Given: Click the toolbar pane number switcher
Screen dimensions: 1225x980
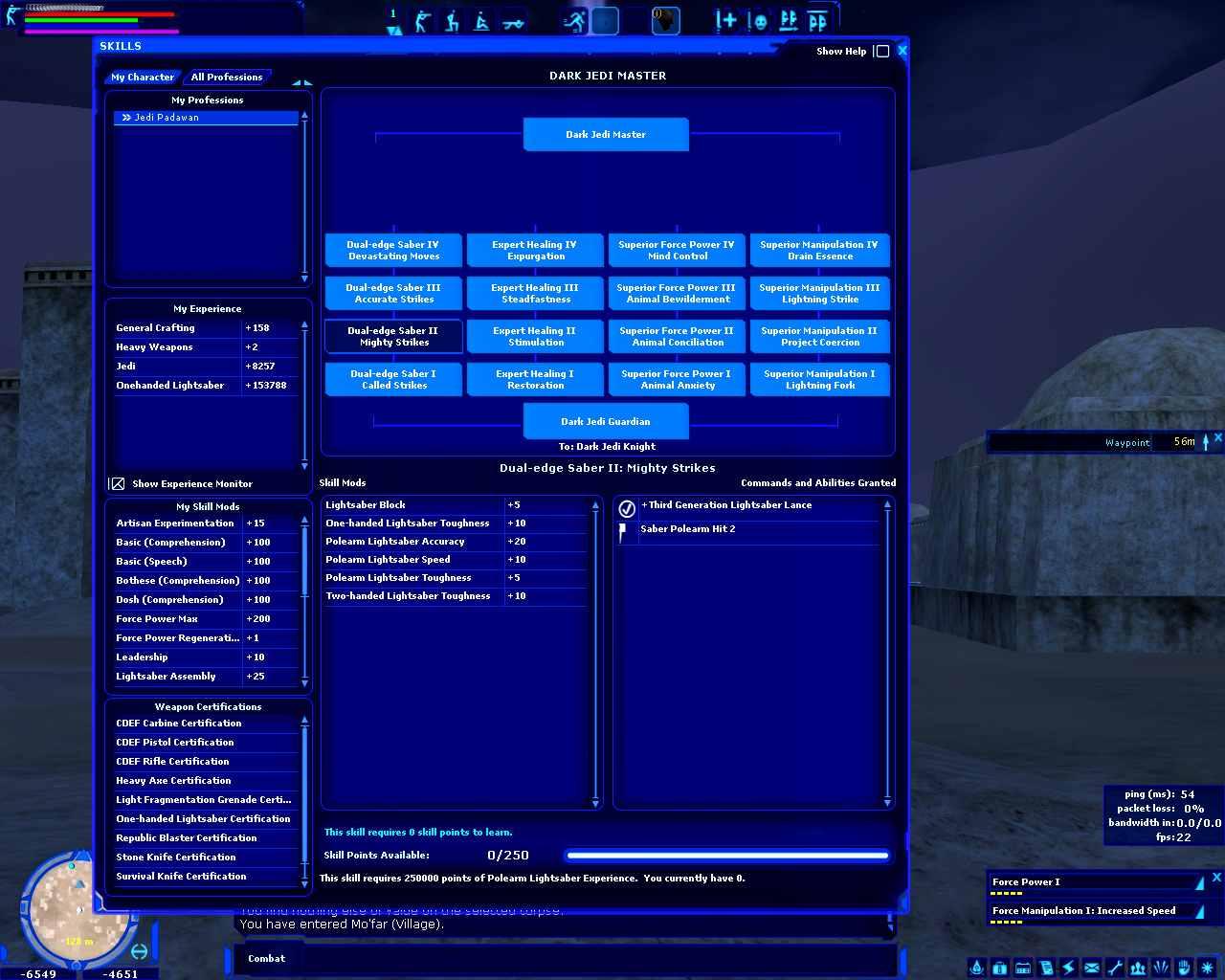Looking at the screenshot, I should coord(393,21).
